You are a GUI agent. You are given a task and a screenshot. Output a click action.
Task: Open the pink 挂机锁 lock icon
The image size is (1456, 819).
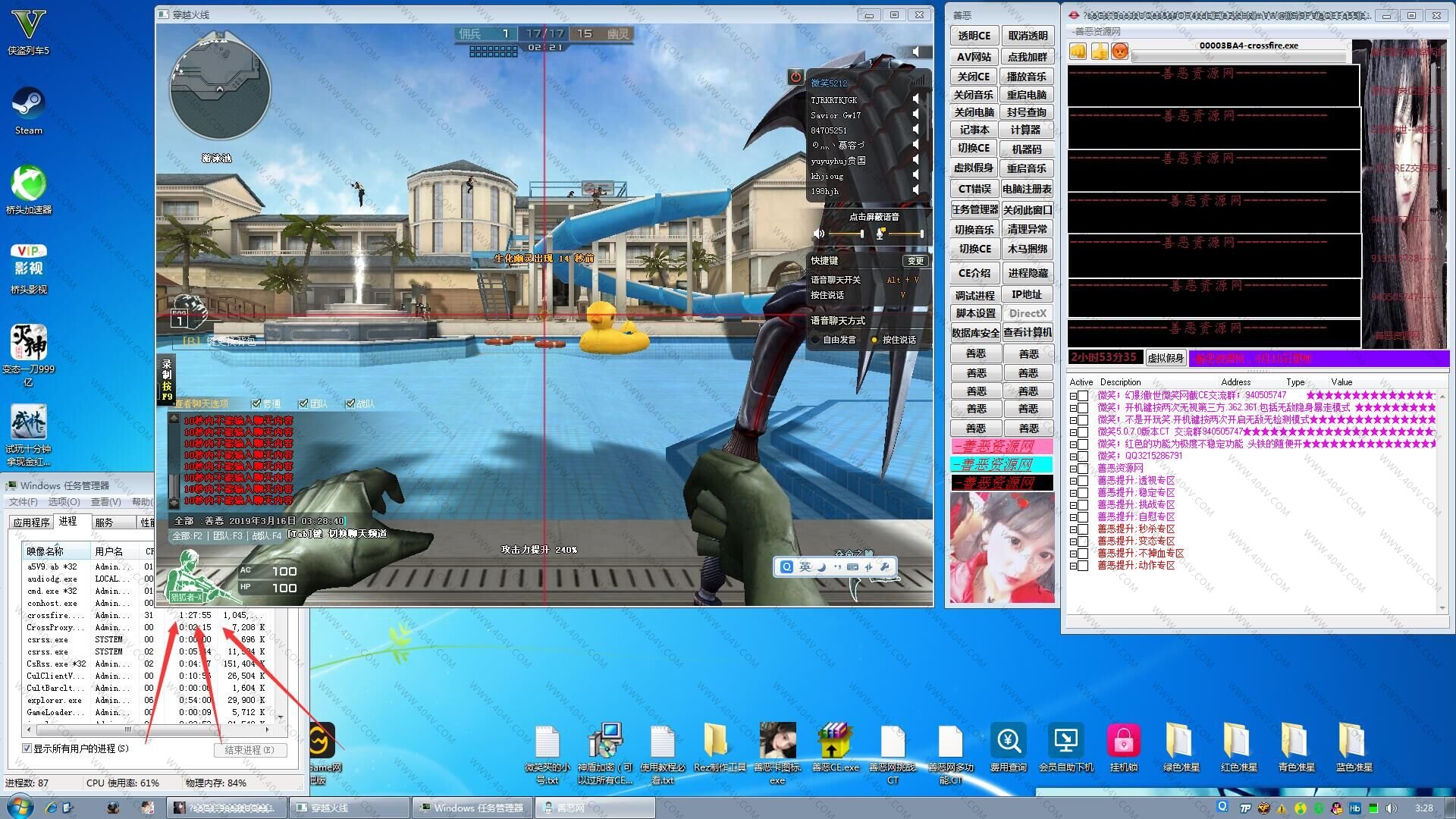pos(1123,742)
